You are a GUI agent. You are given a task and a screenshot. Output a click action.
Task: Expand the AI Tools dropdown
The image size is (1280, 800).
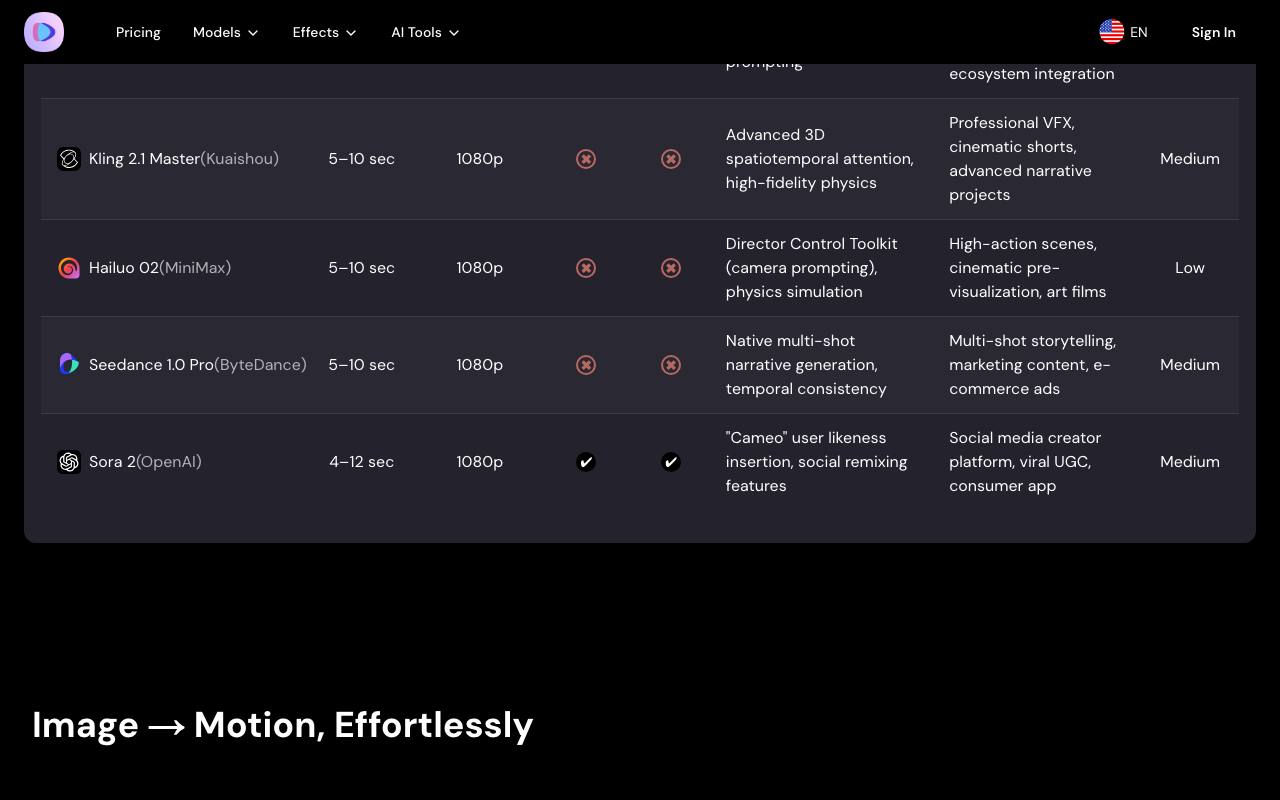tap(426, 32)
